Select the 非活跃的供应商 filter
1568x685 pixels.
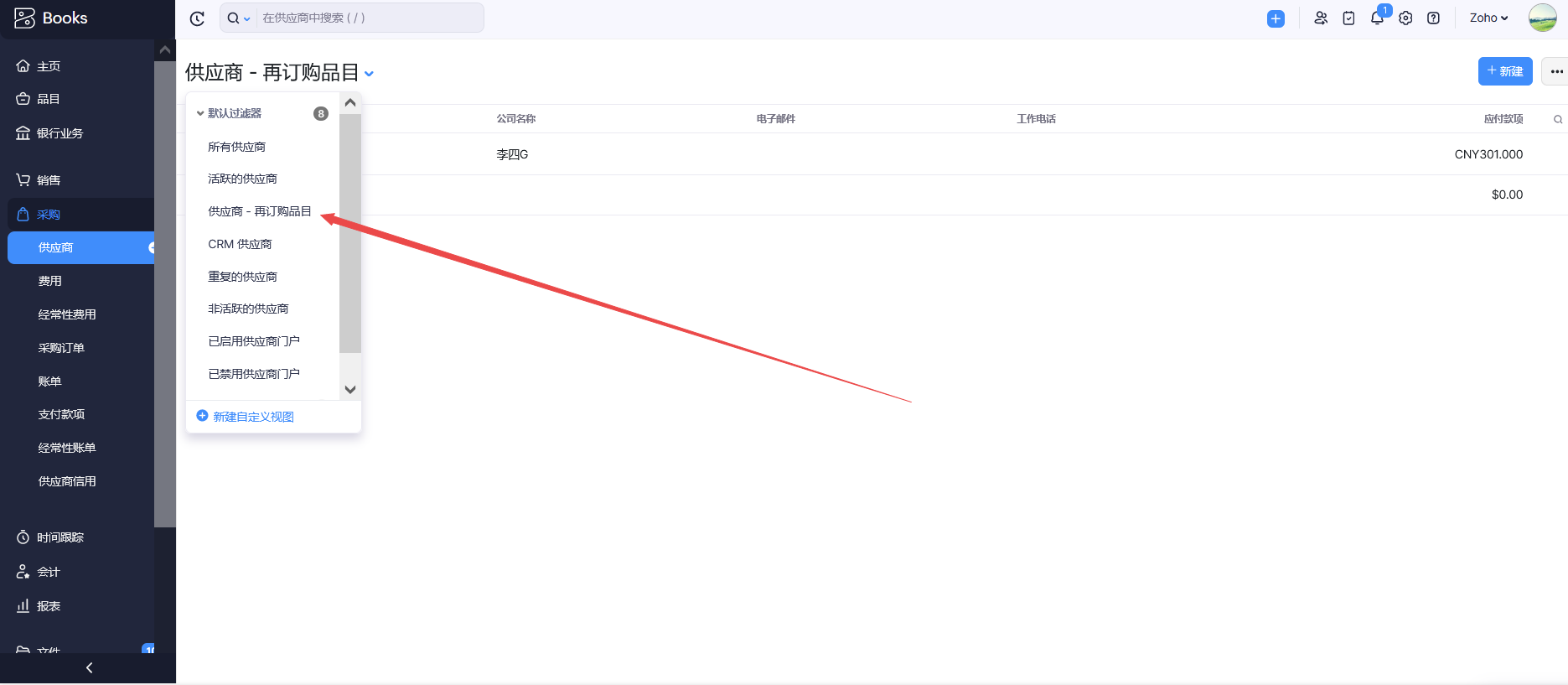(x=248, y=309)
